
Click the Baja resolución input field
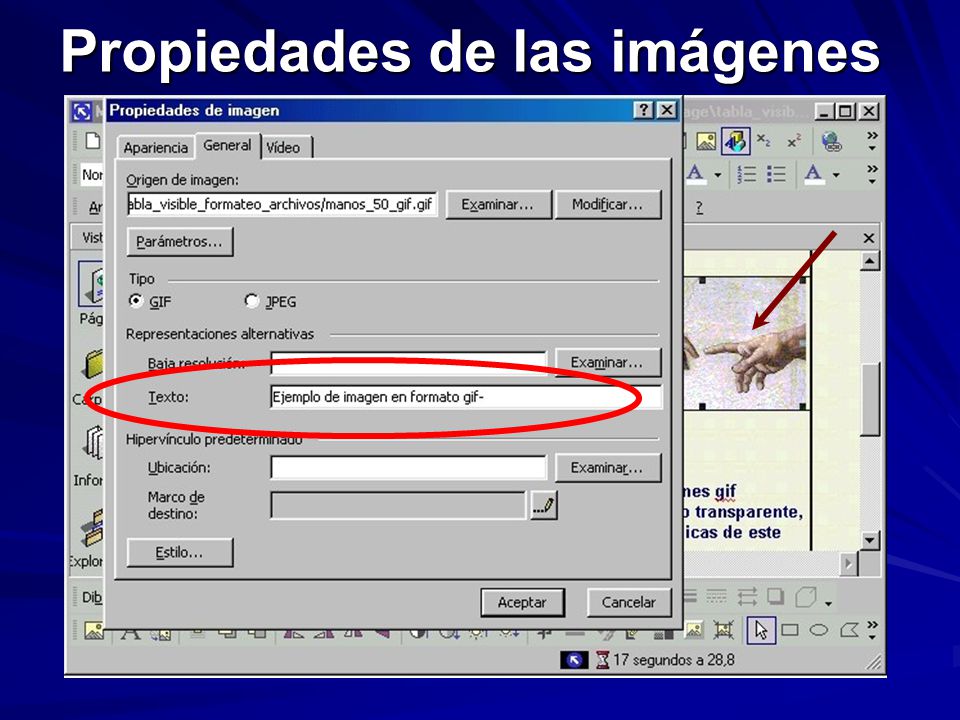[x=408, y=362]
